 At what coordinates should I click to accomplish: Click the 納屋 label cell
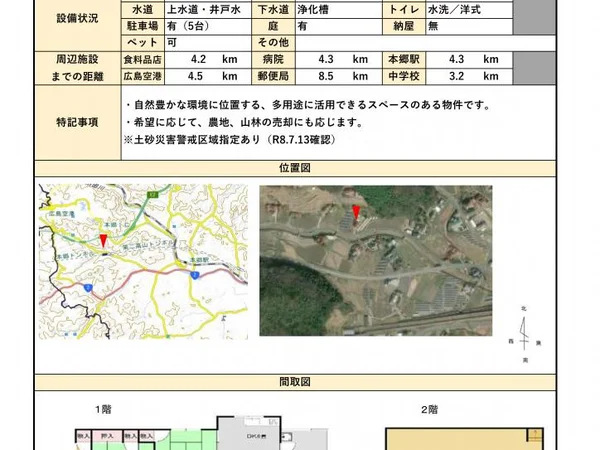(x=404, y=26)
